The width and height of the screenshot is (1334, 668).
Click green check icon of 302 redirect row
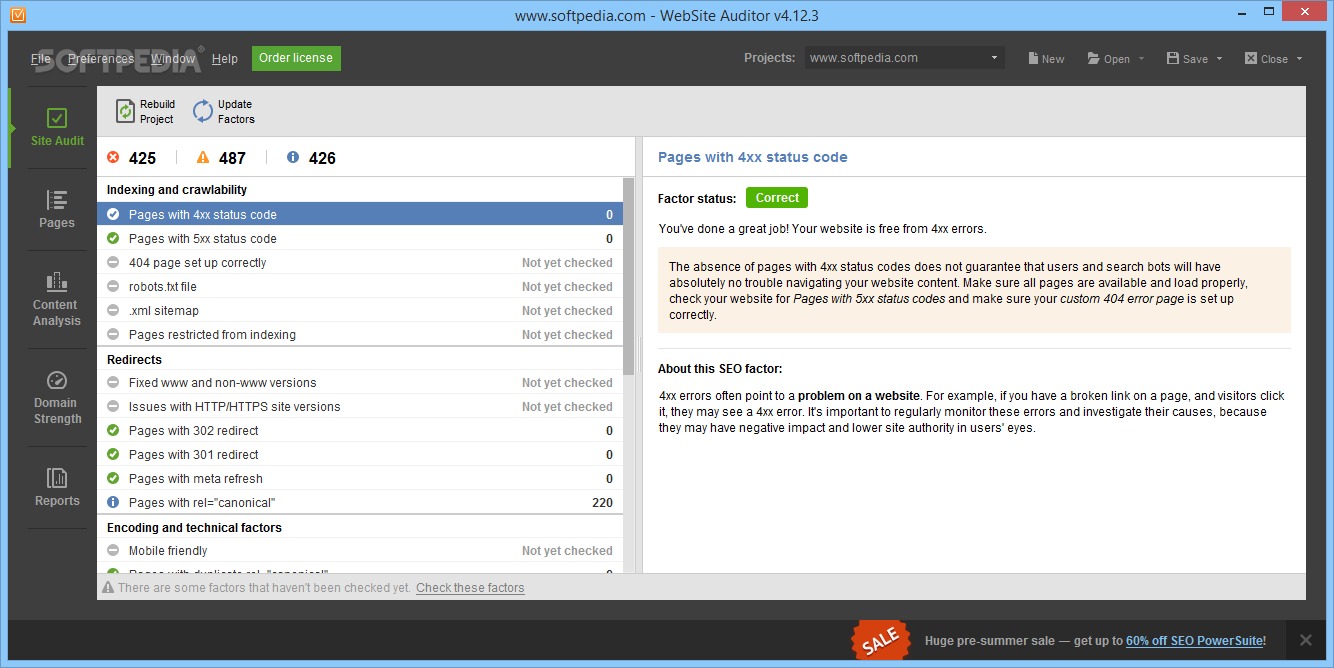113,431
